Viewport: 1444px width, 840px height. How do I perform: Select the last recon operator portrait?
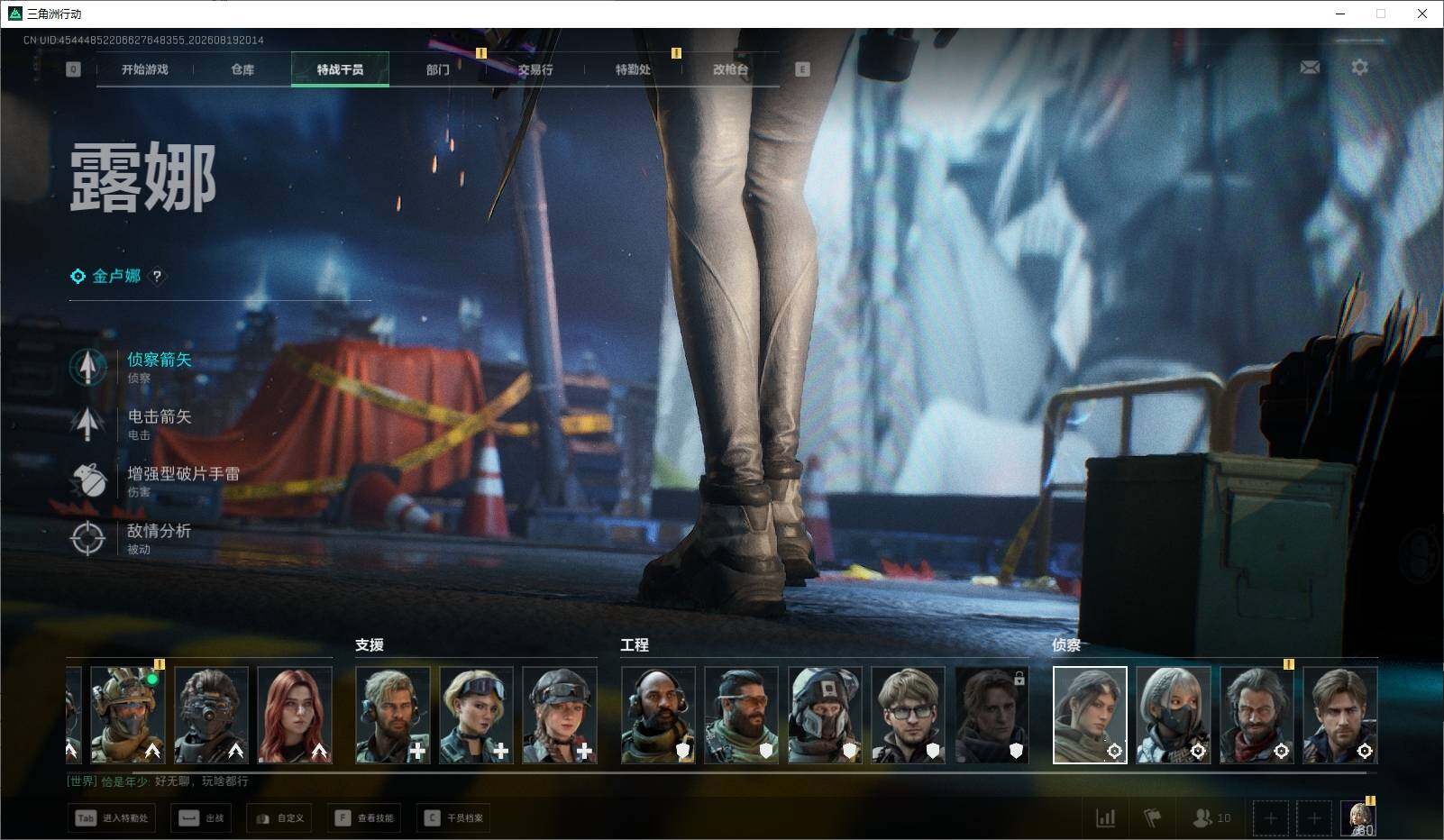click(1340, 715)
